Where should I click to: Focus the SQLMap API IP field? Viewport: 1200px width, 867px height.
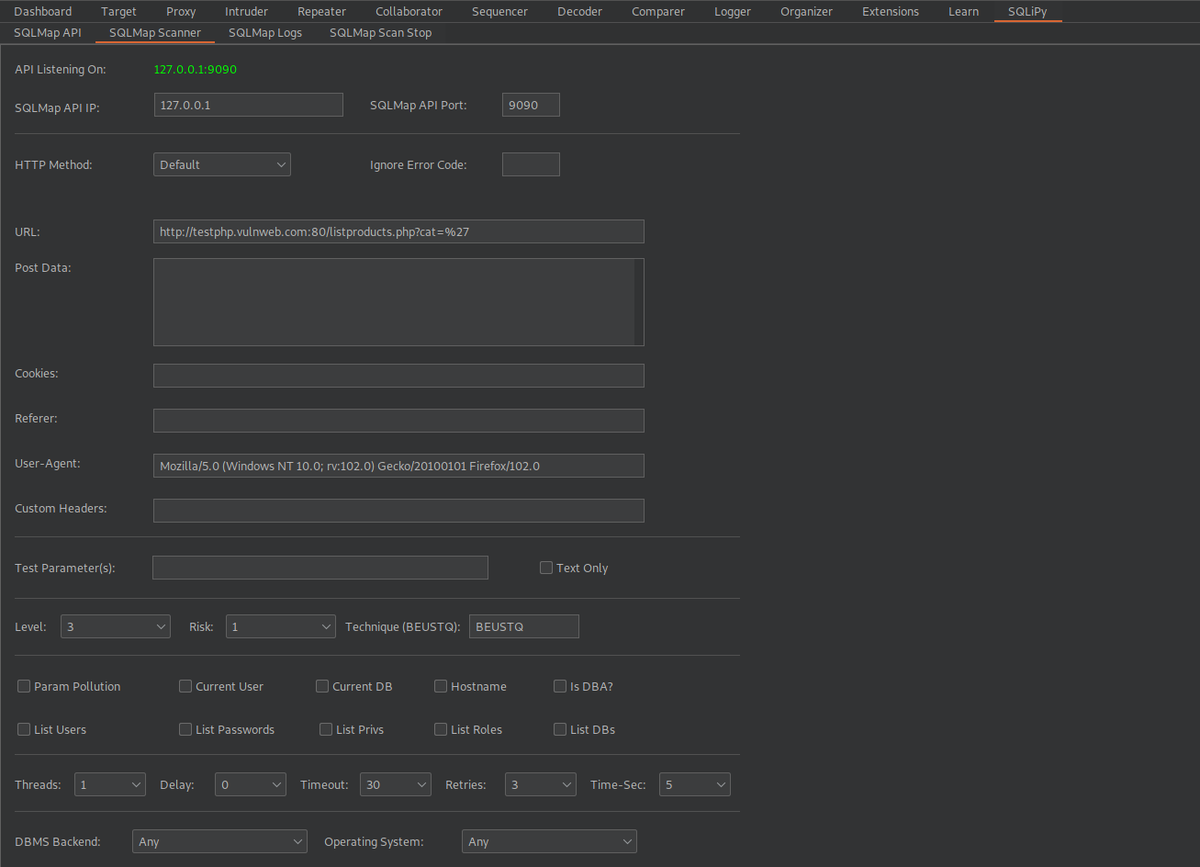click(248, 105)
